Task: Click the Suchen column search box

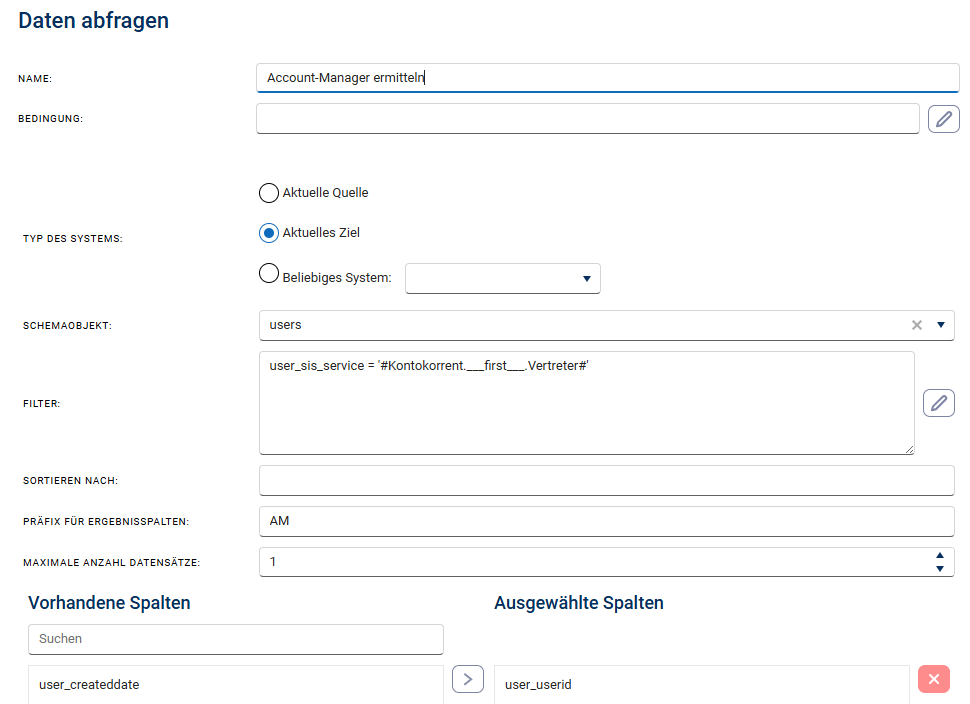Action: 235,639
